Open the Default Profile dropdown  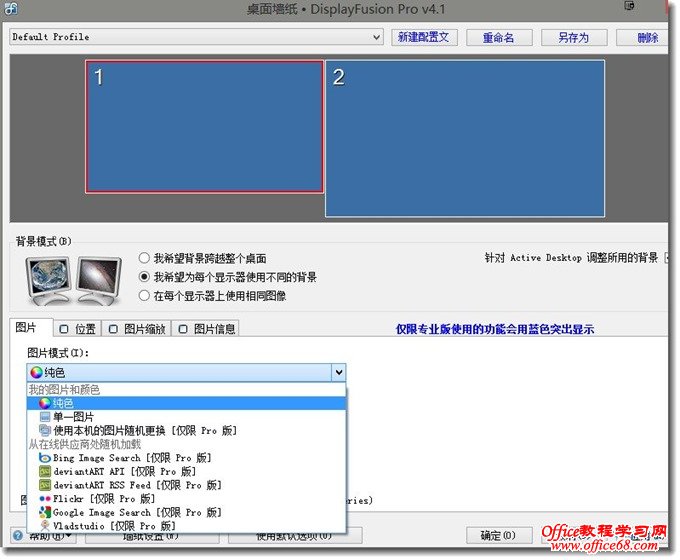(x=196, y=37)
